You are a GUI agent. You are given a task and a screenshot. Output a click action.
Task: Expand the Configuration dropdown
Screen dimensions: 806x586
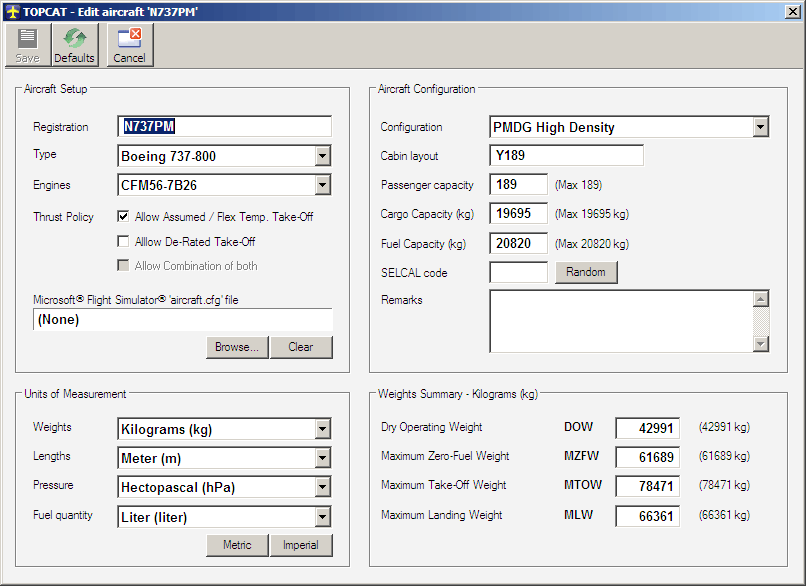tap(760, 127)
